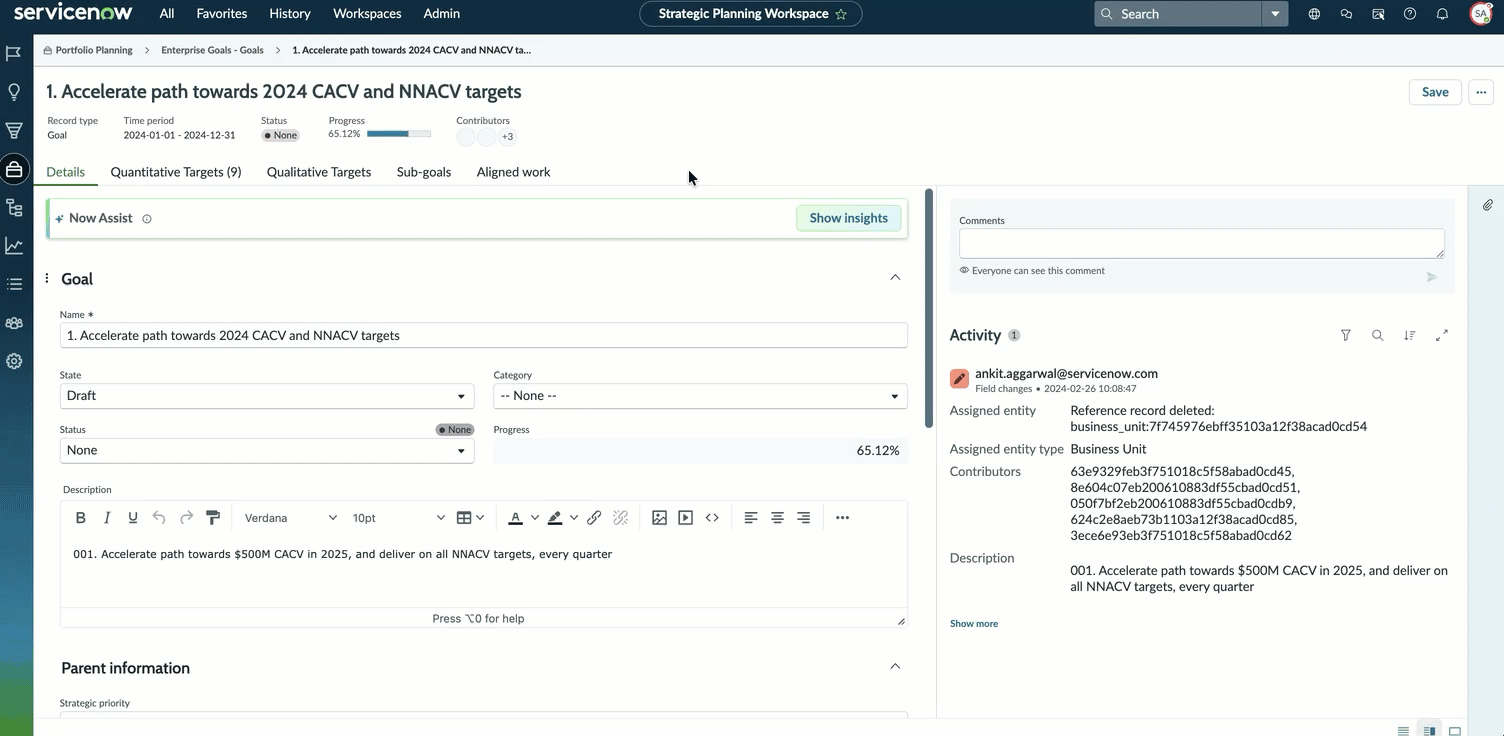Open the briefcase portfolio sidebar icon
Viewport: 1504px width, 736px height.
(x=14, y=169)
